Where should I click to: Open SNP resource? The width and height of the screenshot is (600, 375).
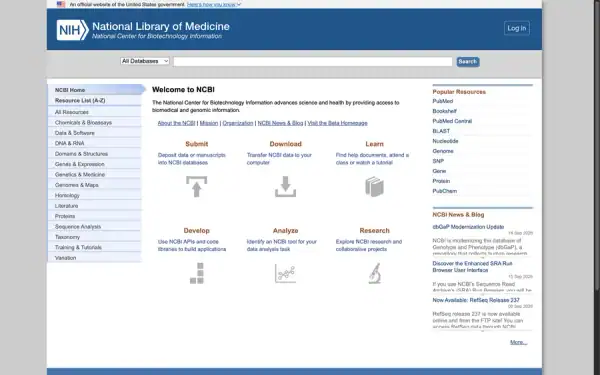[438, 161]
